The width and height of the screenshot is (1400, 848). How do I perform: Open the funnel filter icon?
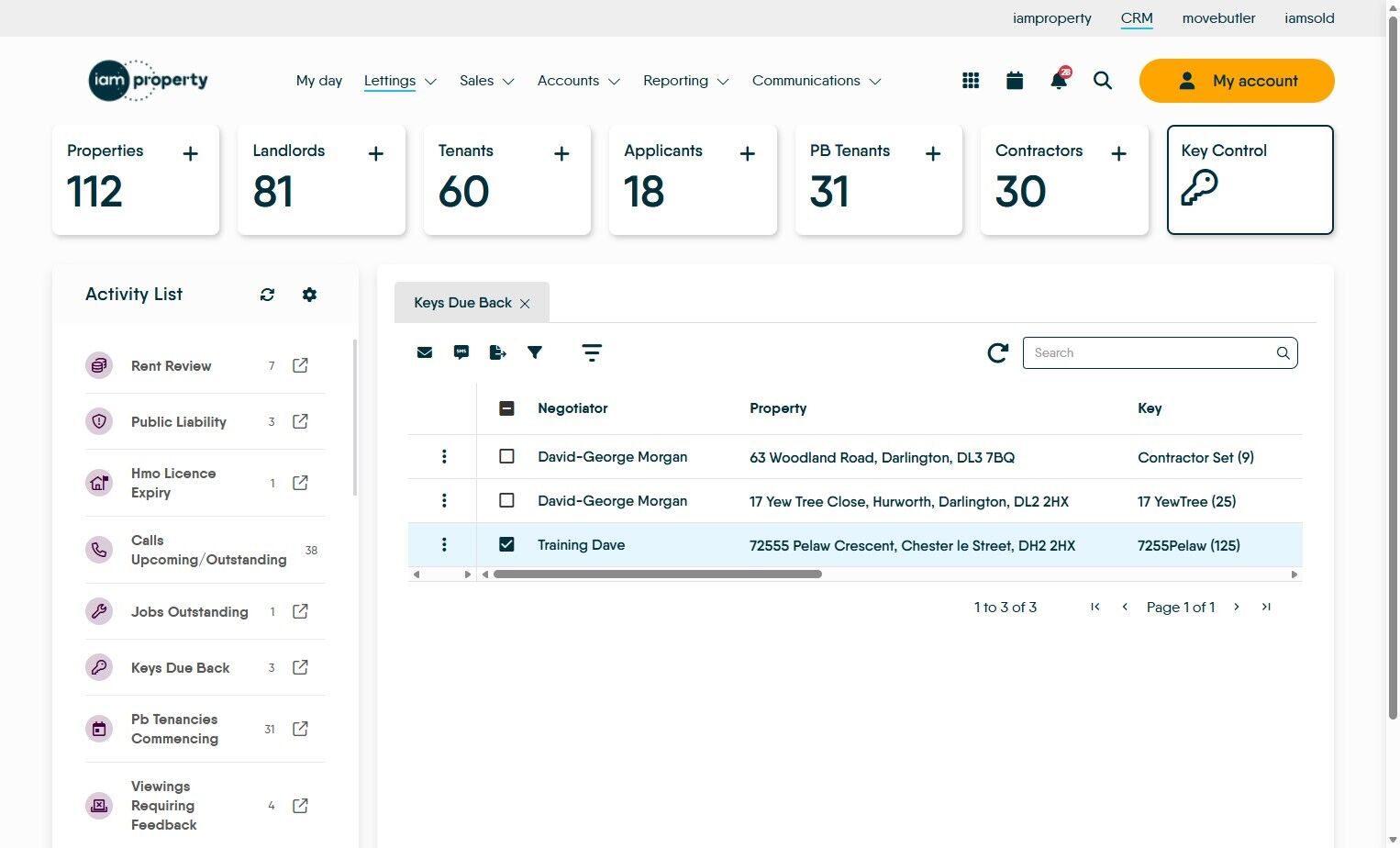pos(535,352)
